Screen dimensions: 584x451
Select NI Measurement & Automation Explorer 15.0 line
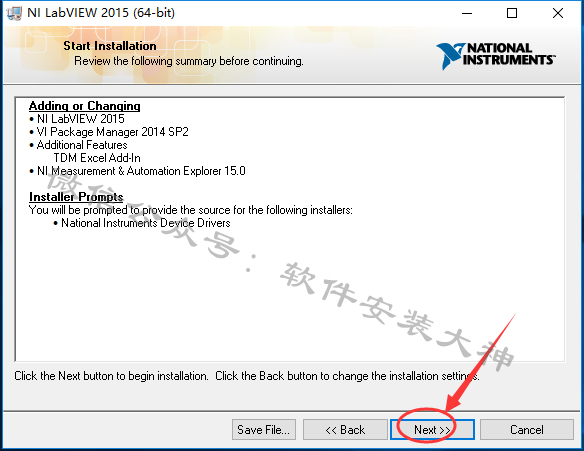[137, 171]
